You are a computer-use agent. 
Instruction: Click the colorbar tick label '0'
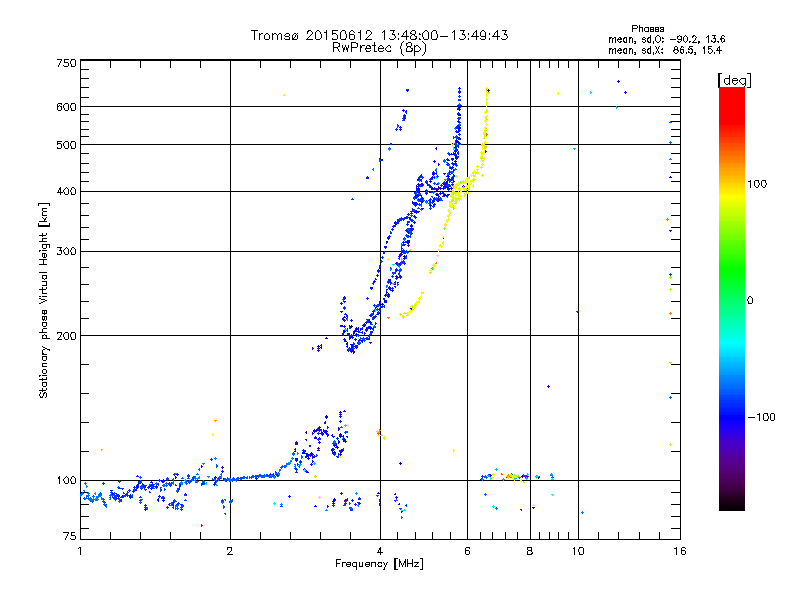click(x=750, y=300)
